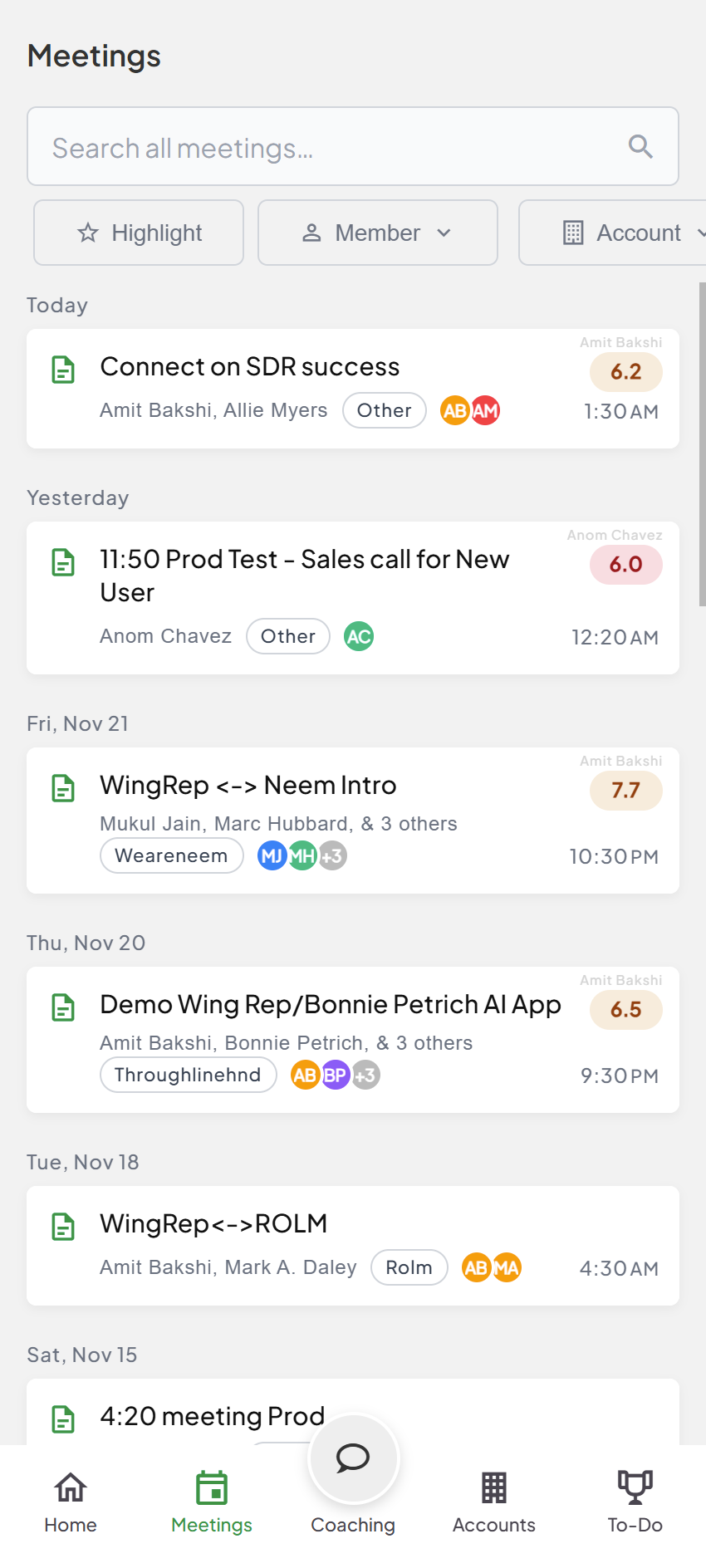Open the To-Do tab
Viewport: 706px width, 1568px height.
click(x=635, y=1500)
